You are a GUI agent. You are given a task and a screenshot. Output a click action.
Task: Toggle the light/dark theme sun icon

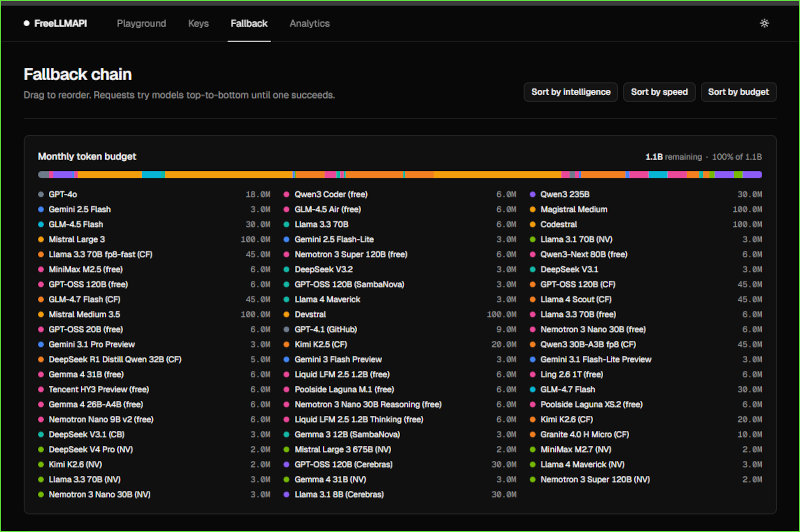tap(764, 23)
